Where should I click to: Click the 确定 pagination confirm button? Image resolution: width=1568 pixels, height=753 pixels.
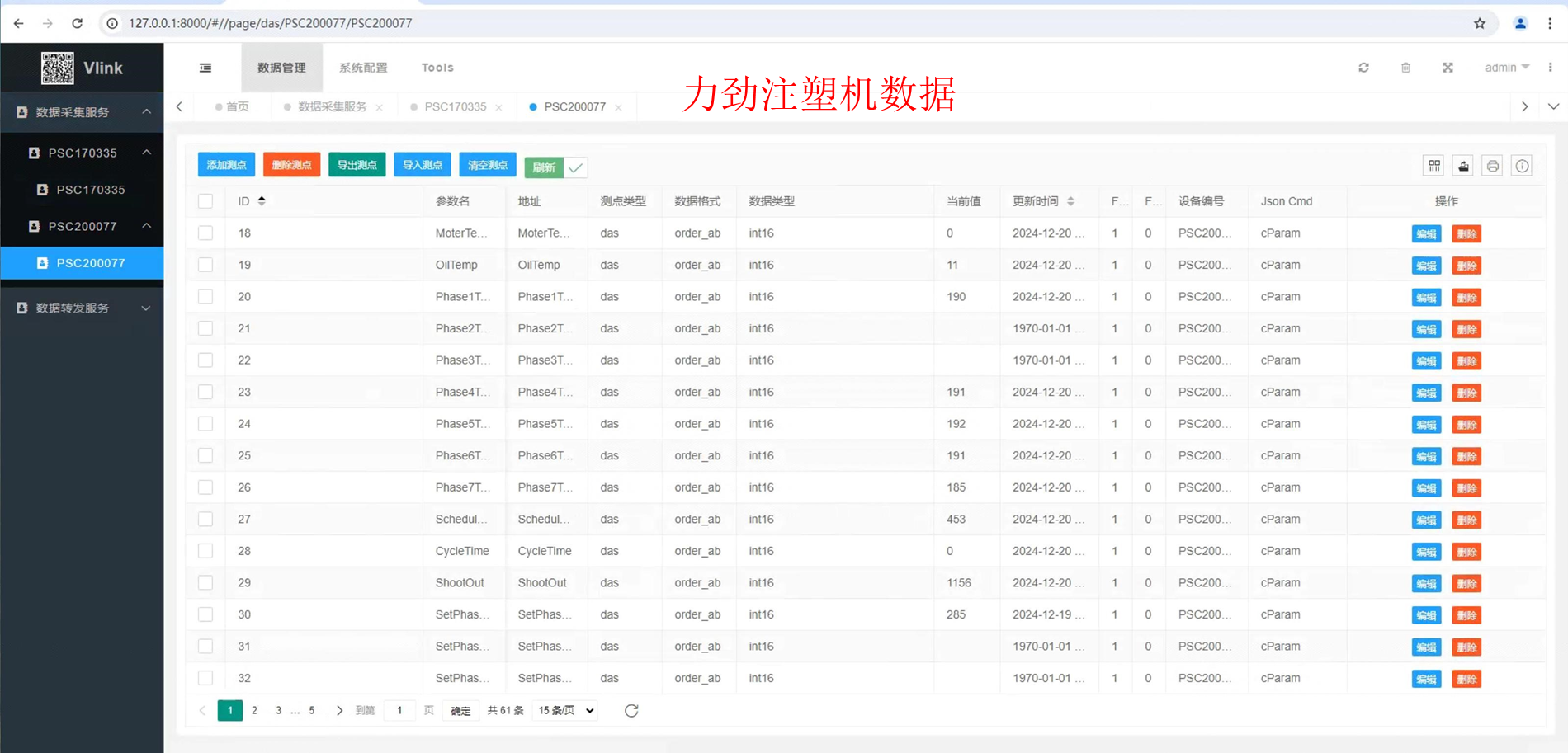(460, 710)
